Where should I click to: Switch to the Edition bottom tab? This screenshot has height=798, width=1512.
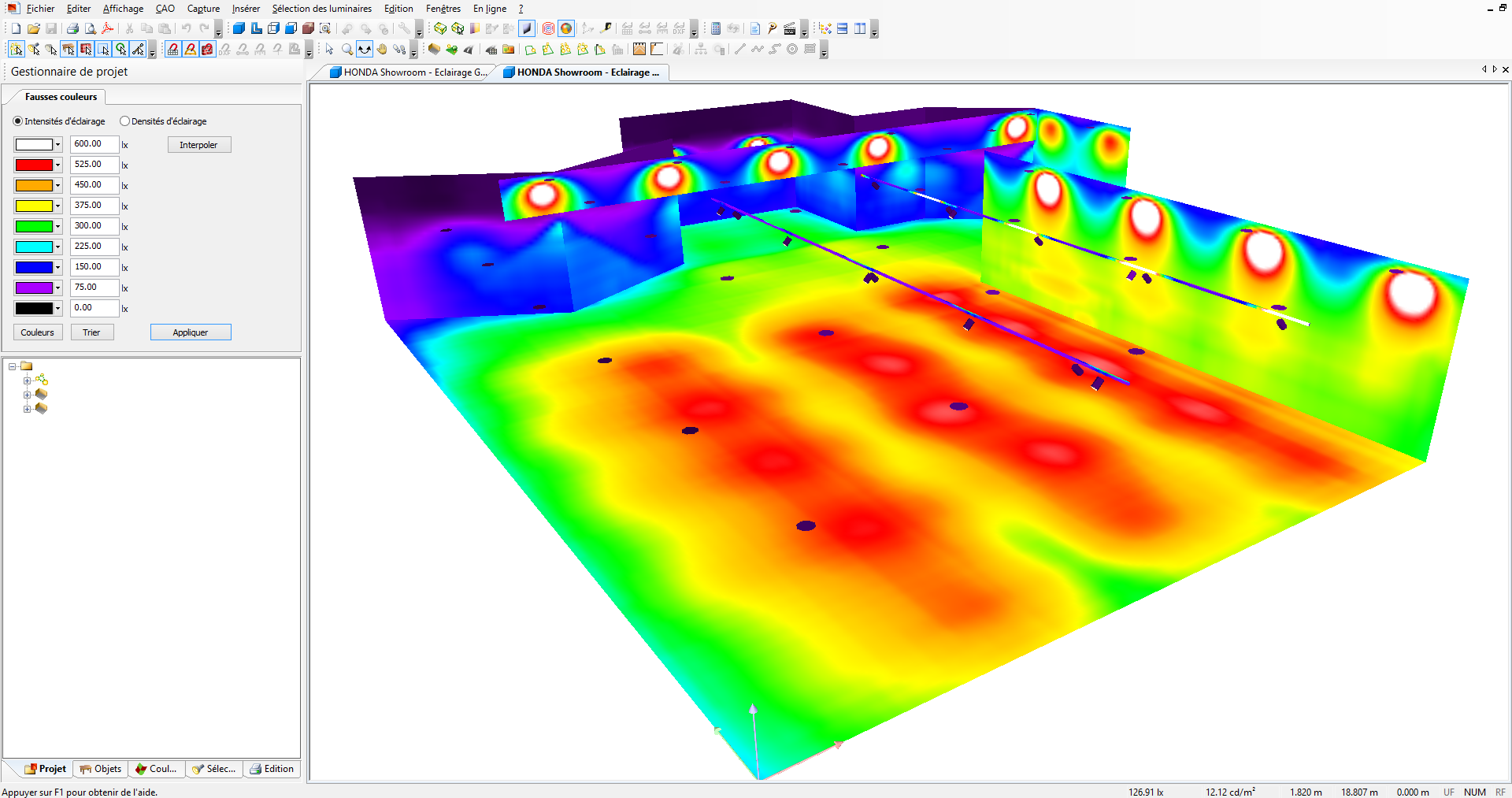272,769
